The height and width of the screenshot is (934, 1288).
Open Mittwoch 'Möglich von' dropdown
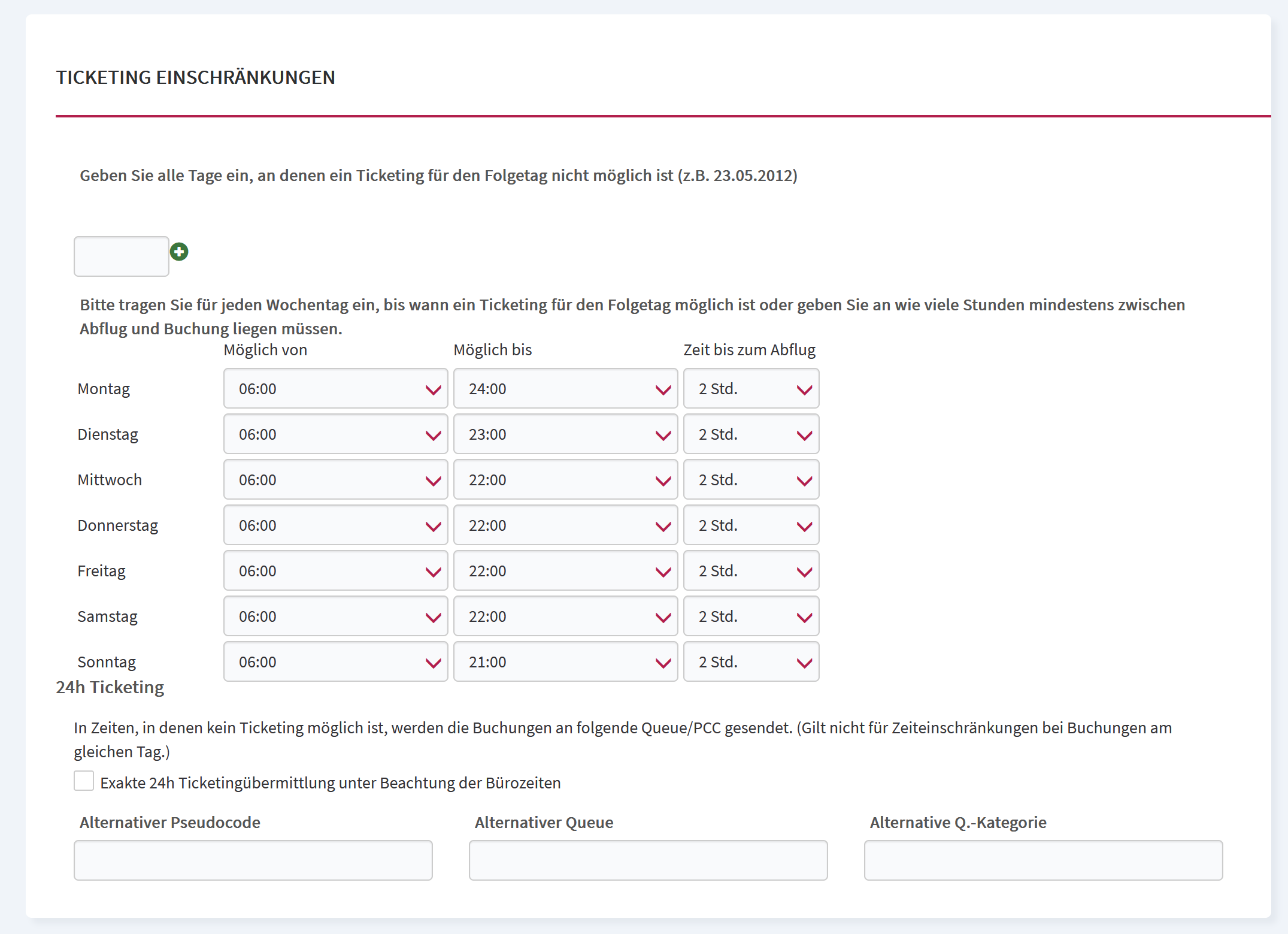pyautogui.click(x=336, y=480)
